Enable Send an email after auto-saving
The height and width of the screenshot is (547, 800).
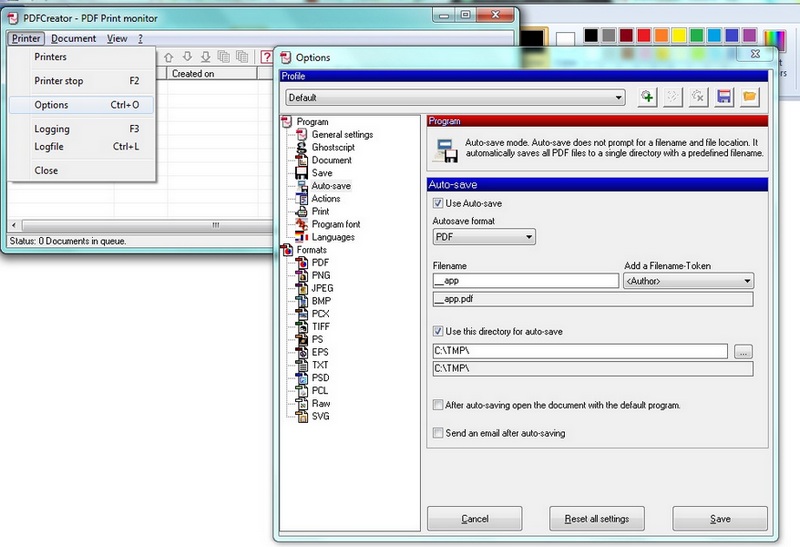pyautogui.click(x=438, y=433)
